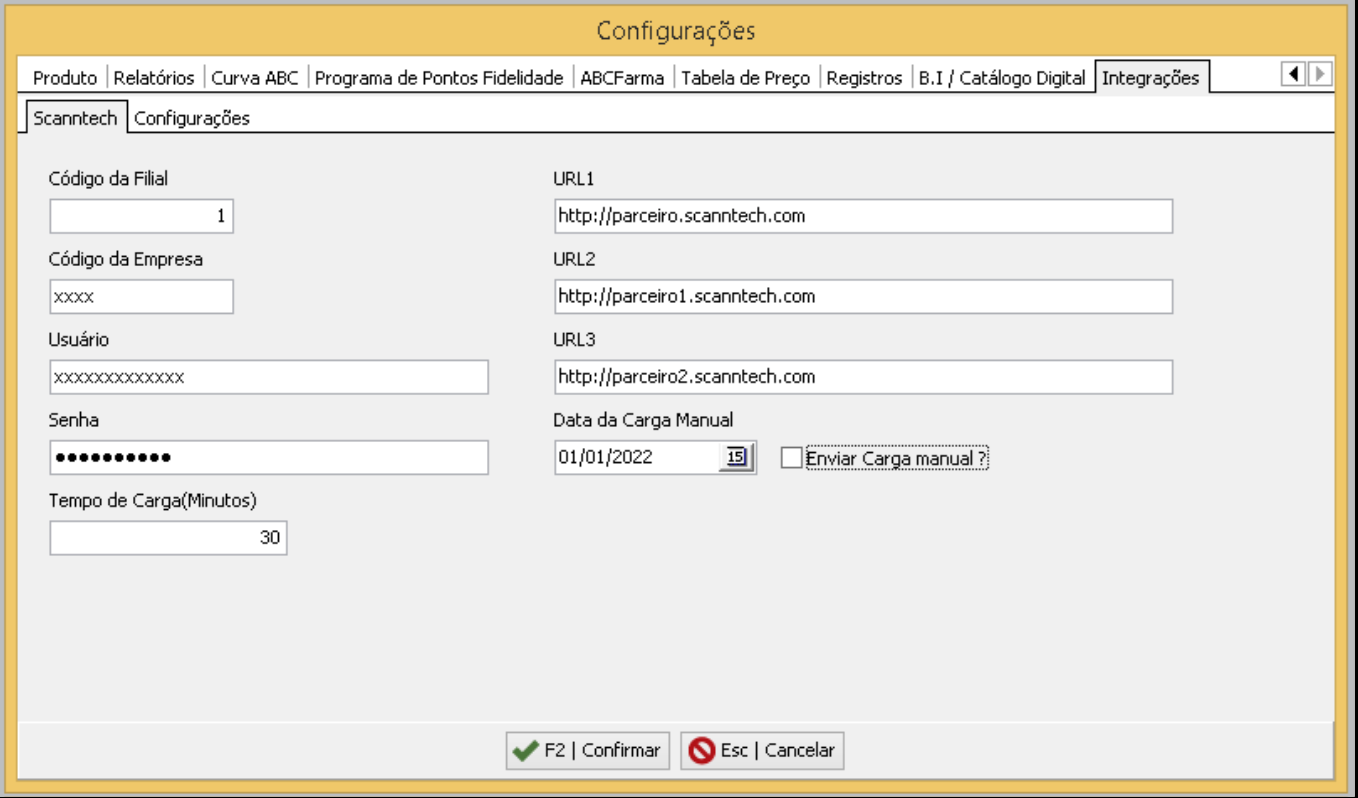The width and height of the screenshot is (1358, 798).
Task: Click into the Senha password field
Action: pos(268,457)
